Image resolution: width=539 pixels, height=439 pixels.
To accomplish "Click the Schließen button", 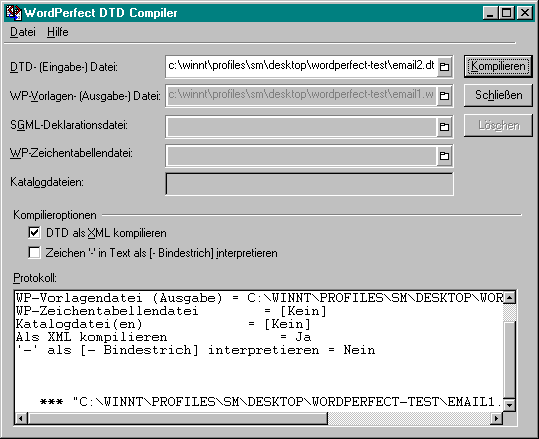I will [x=498, y=95].
